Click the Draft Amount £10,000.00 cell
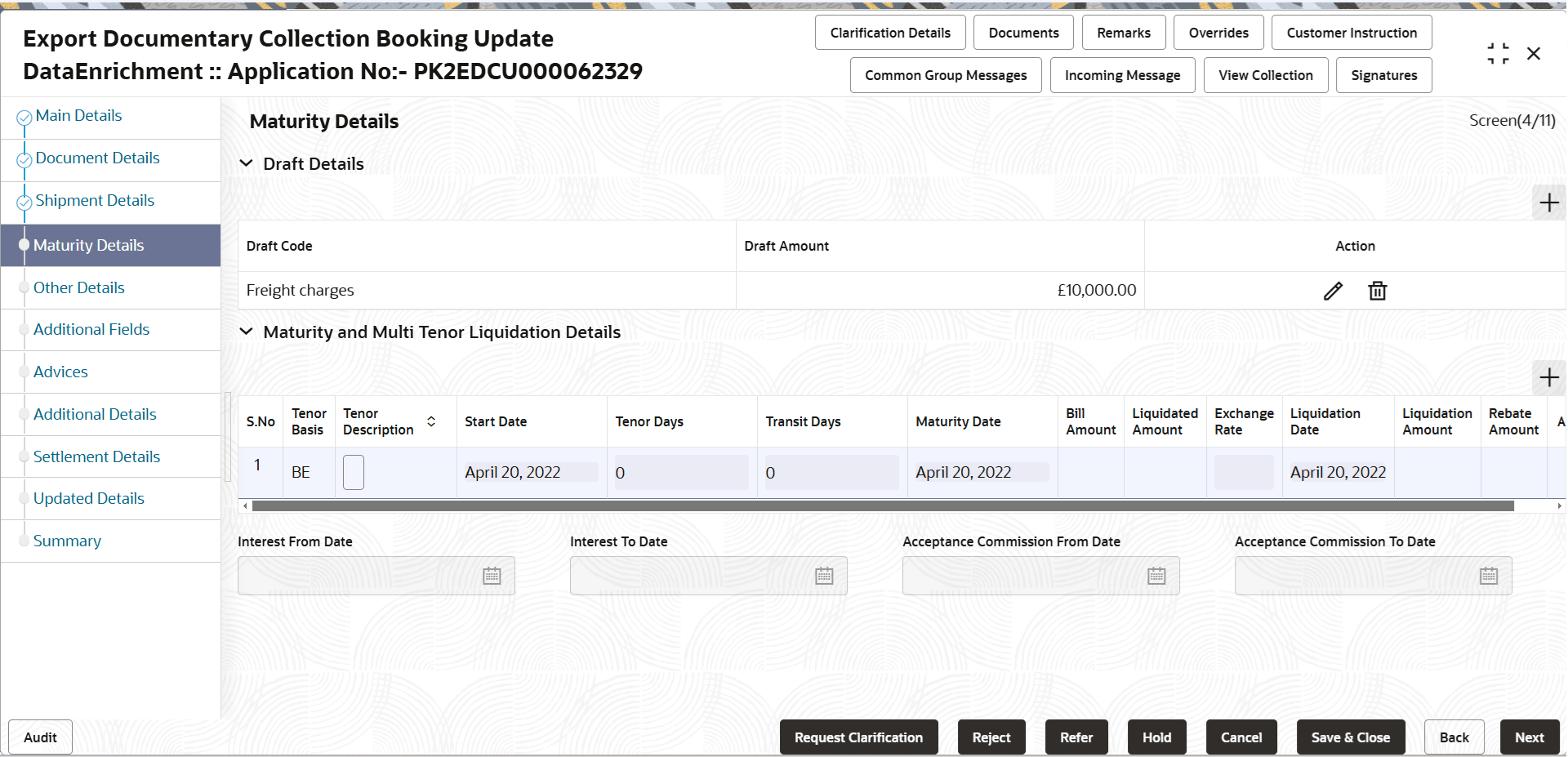Viewport: 1568px width, 757px height. (x=940, y=291)
